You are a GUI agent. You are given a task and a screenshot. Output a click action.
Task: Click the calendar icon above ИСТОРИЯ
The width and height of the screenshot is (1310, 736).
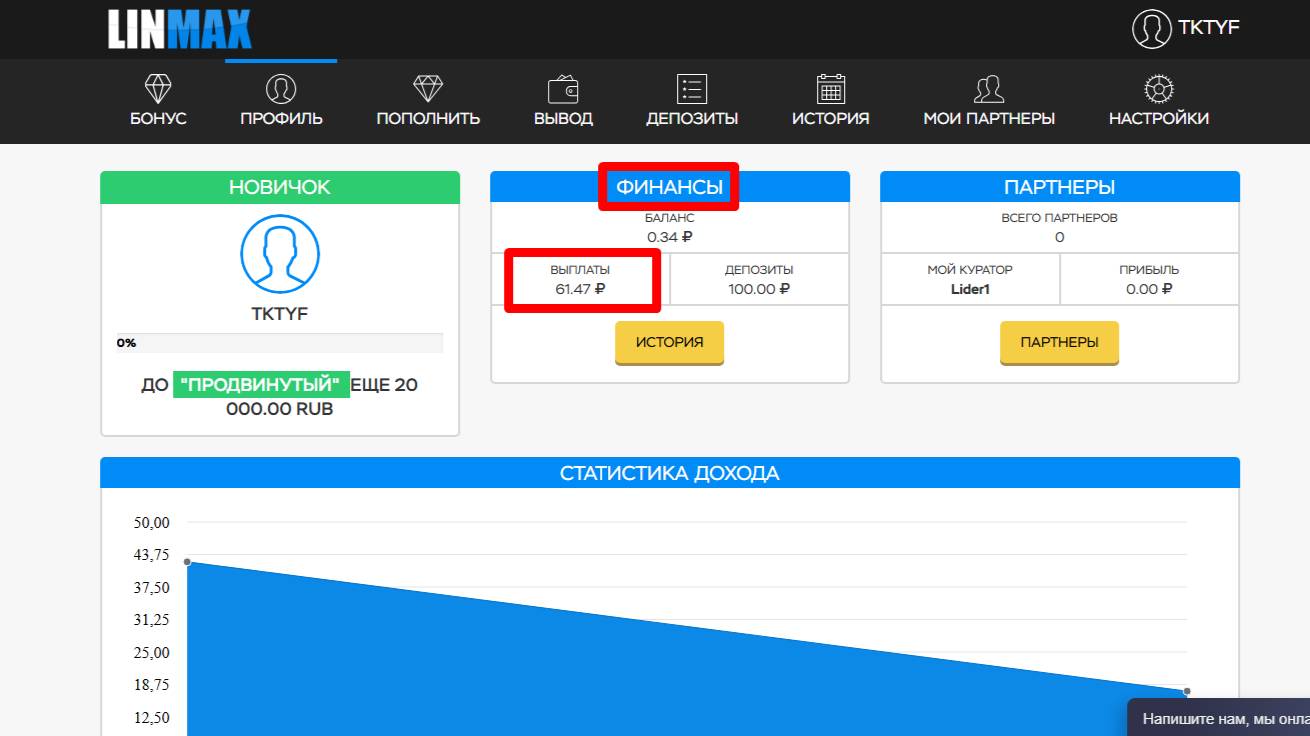831,89
